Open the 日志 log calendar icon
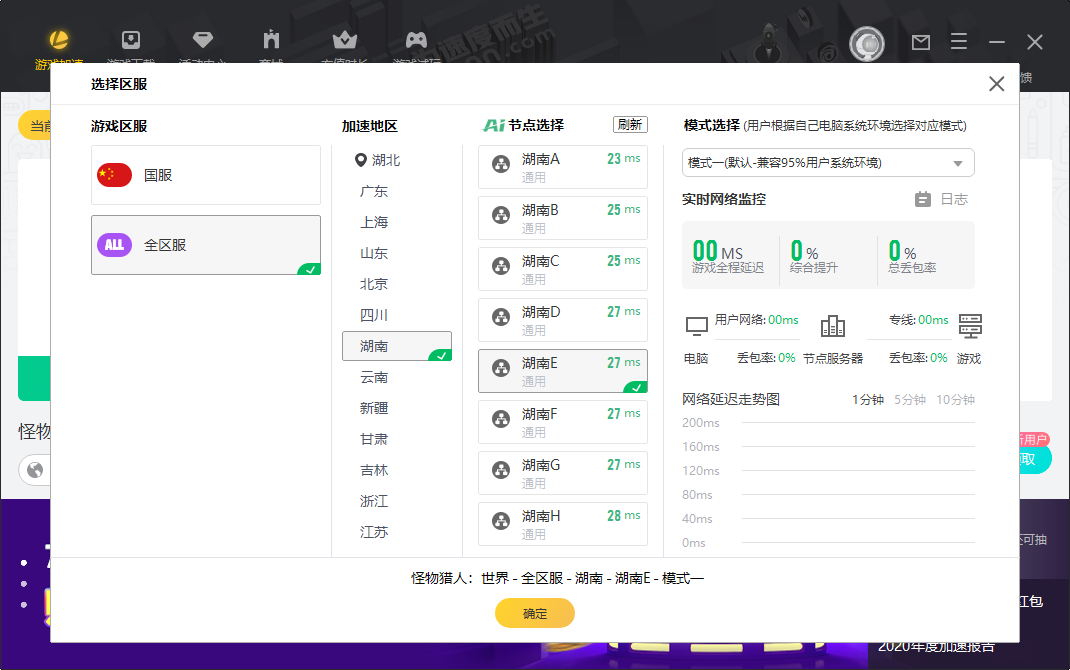Viewport: 1070px width, 670px height. pyautogui.click(x=923, y=199)
